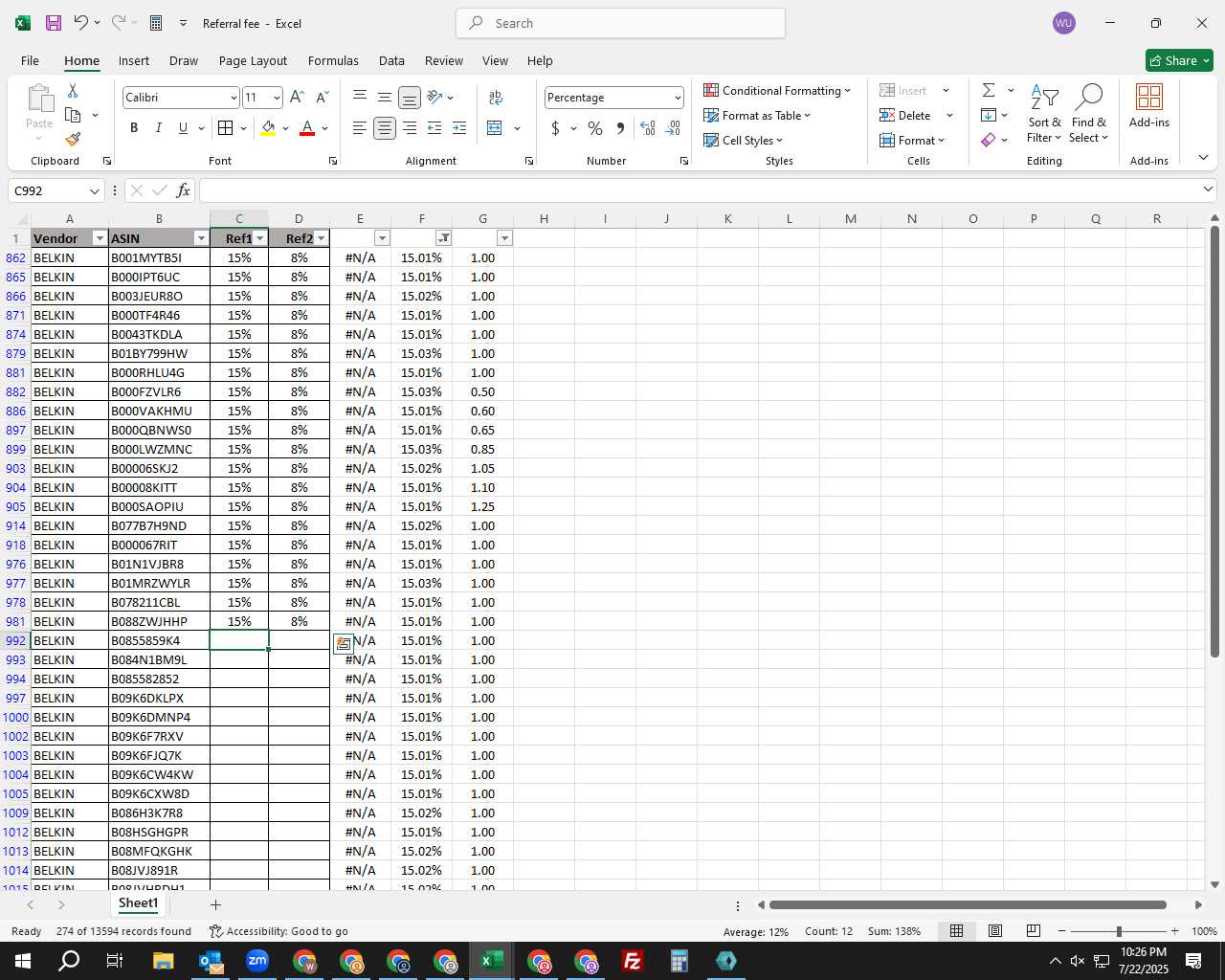Open the Ref2 column filter dropdown

tap(322, 238)
